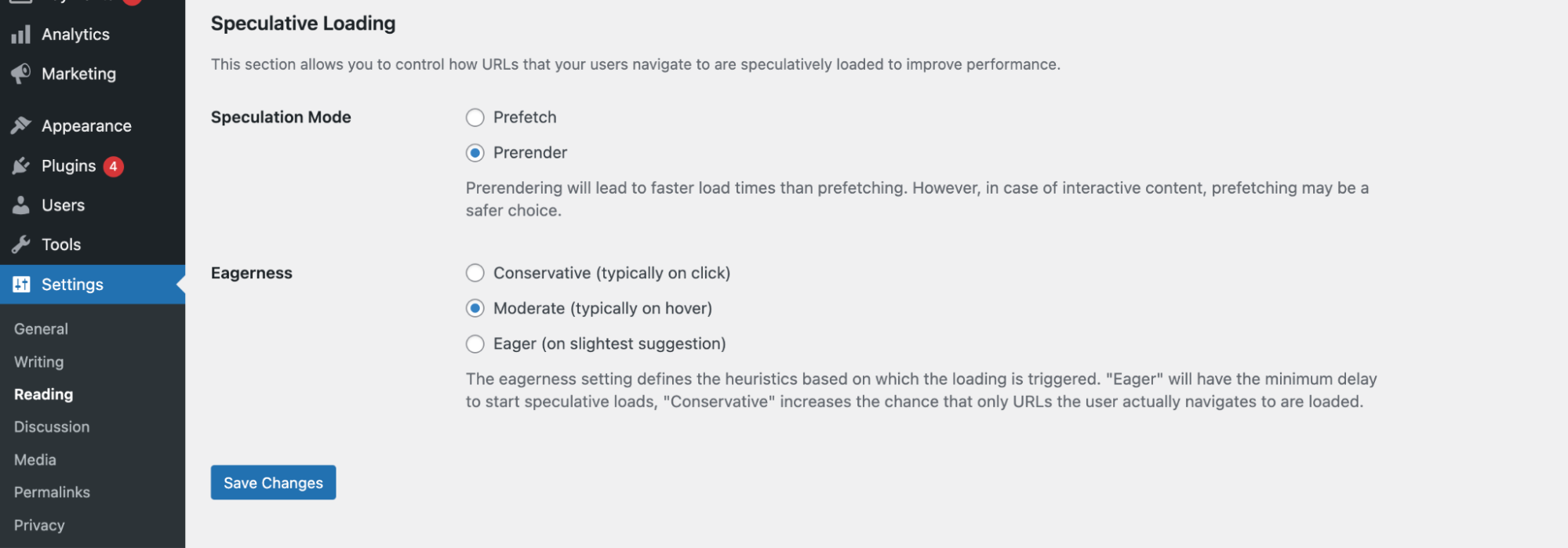Click the Appearance paintbrush icon
Image resolution: width=1568 pixels, height=548 pixels.
coord(21,125)
